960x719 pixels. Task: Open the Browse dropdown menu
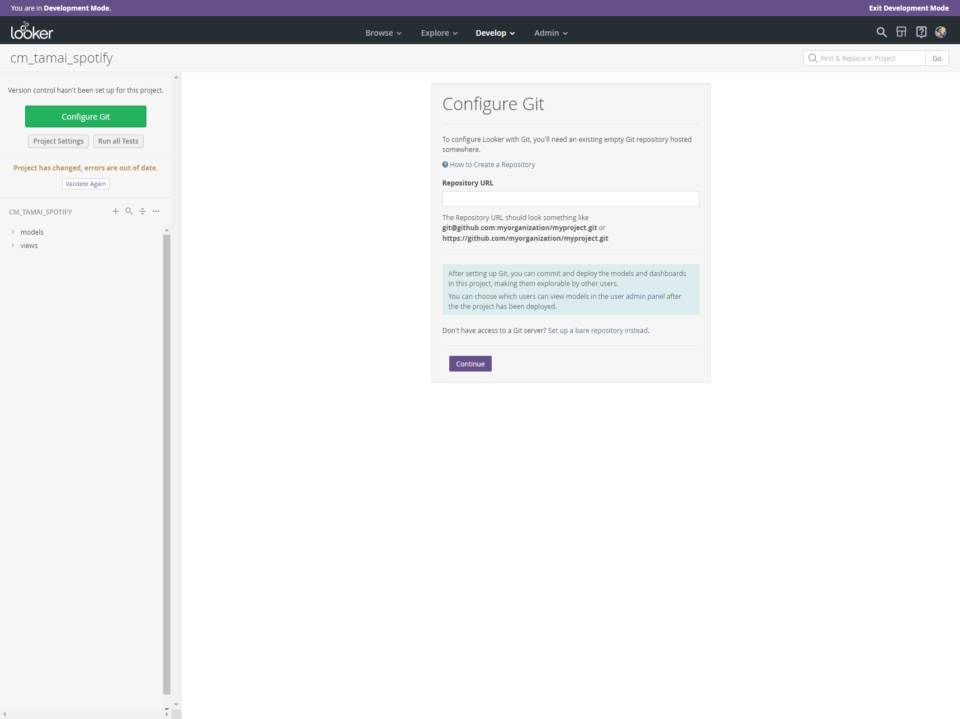tap(383, 32)
